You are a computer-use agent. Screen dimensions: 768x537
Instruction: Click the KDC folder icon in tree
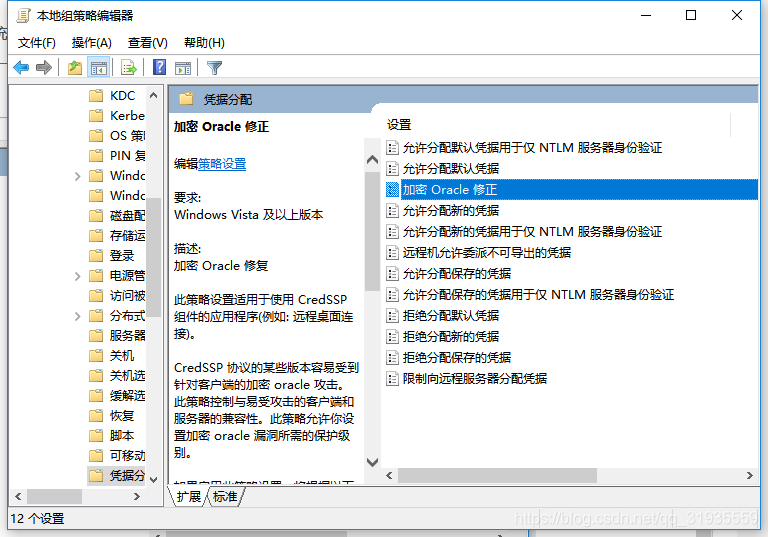pyautogui.click(x=96, y=95)
